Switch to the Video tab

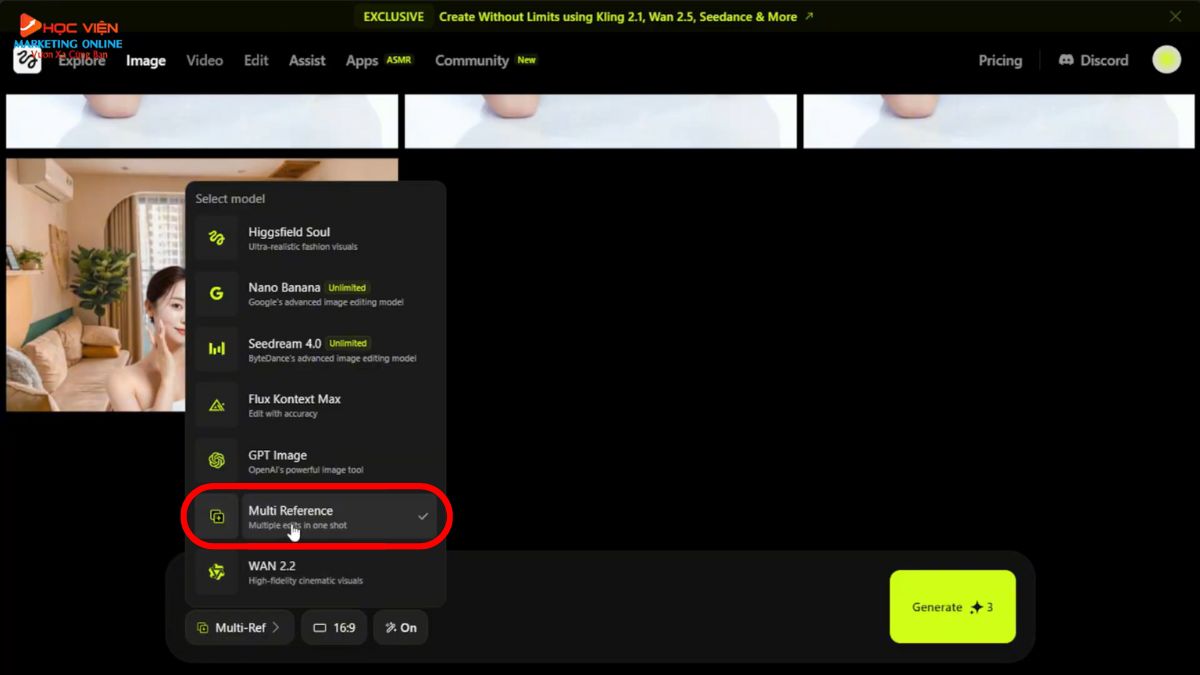click(204, 60)
